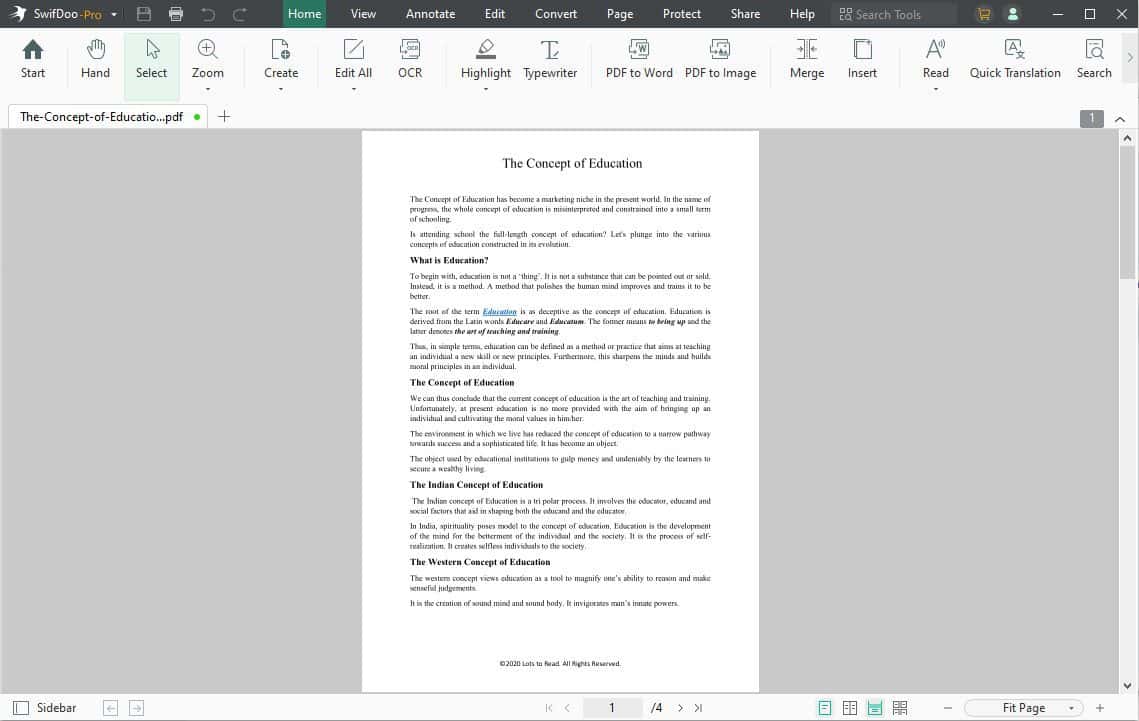The width and height of the screenshot is (1139, 721).
Task: Open the Annotate menu tab
Action: [430, 14]
